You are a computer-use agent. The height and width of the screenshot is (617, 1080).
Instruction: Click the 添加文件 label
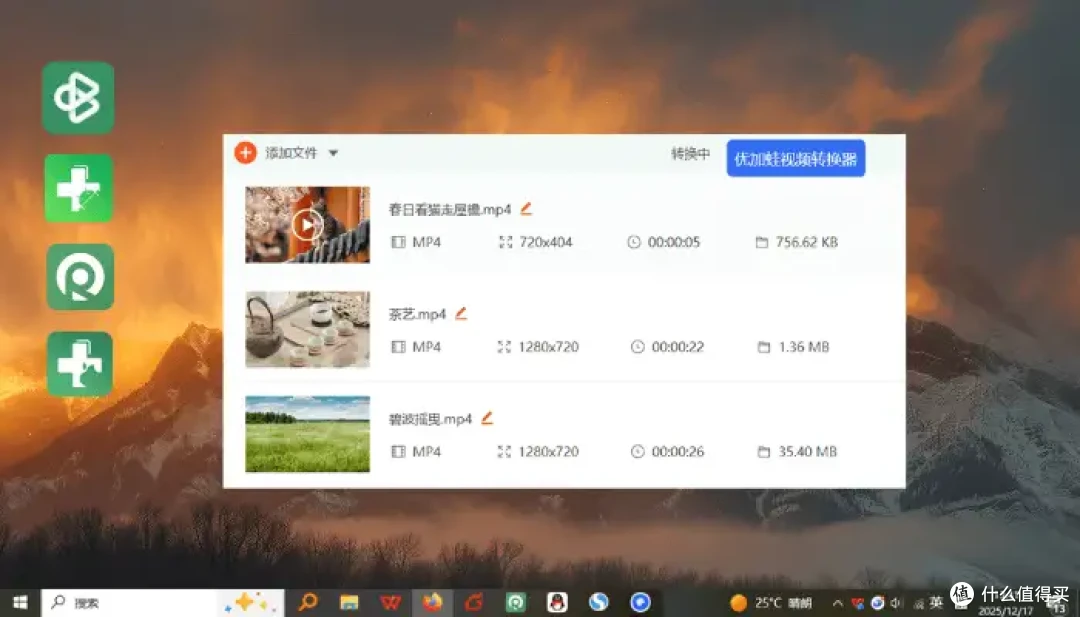point(291,153)
